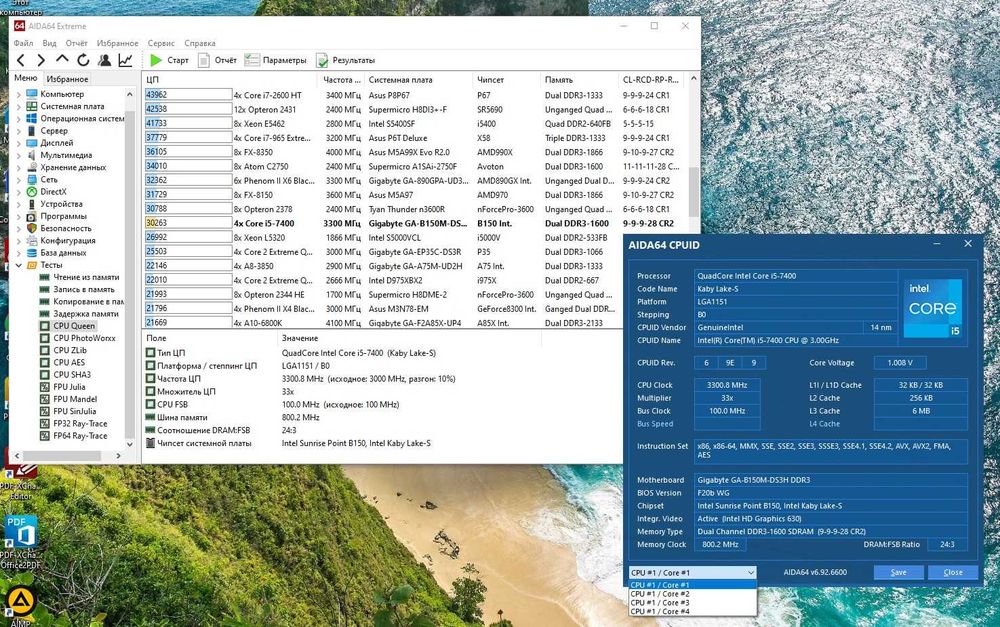Open the AIMP desktop shortcut icon

click(20, 606)
